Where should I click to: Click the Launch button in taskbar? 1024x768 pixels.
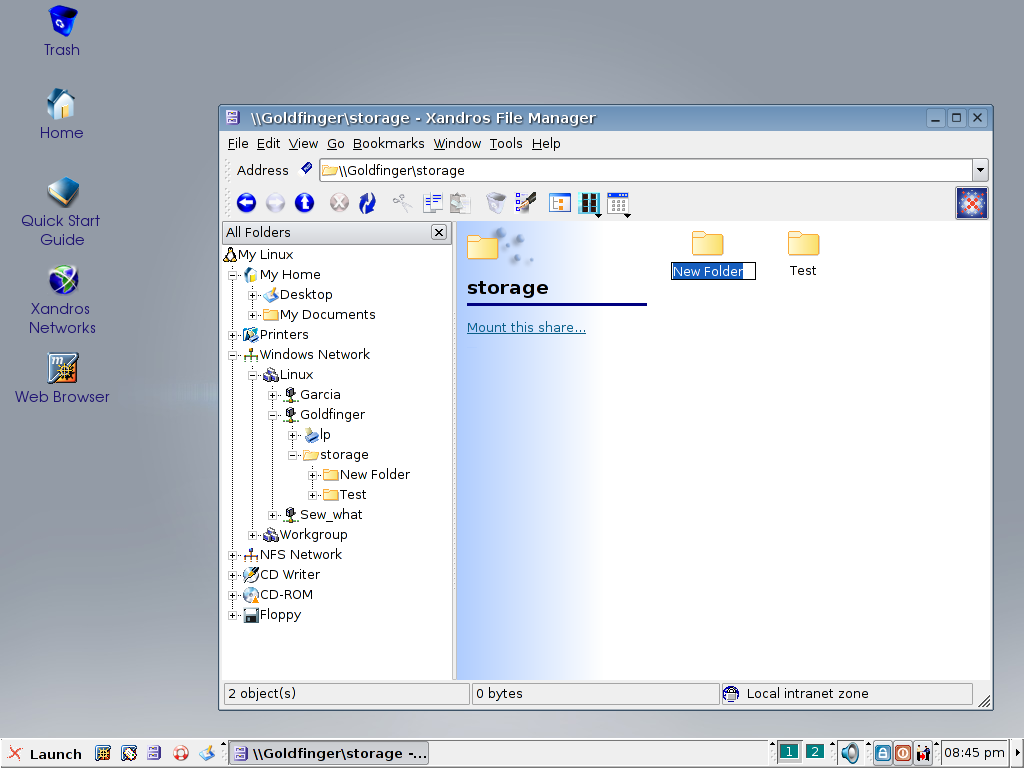45,753
